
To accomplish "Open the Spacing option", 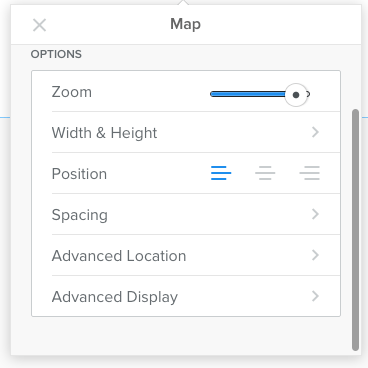I will point(196,214).
